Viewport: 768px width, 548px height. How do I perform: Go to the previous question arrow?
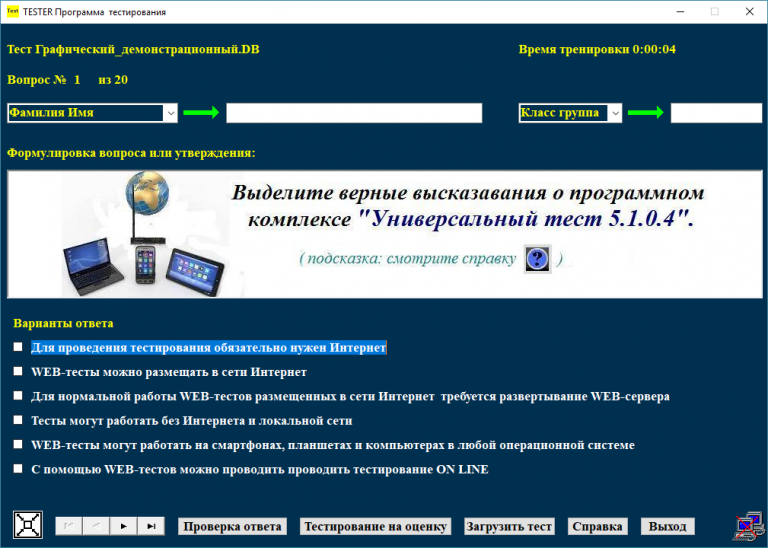tap(96, 526)
